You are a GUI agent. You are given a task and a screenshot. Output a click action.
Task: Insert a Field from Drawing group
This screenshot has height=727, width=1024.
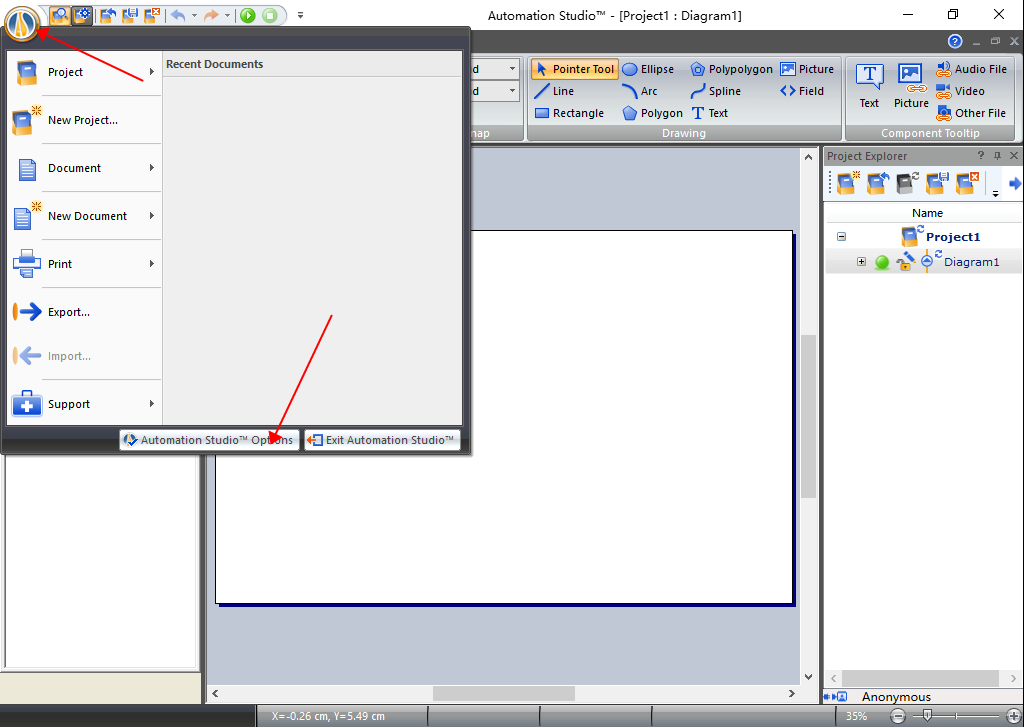[802, 91]
